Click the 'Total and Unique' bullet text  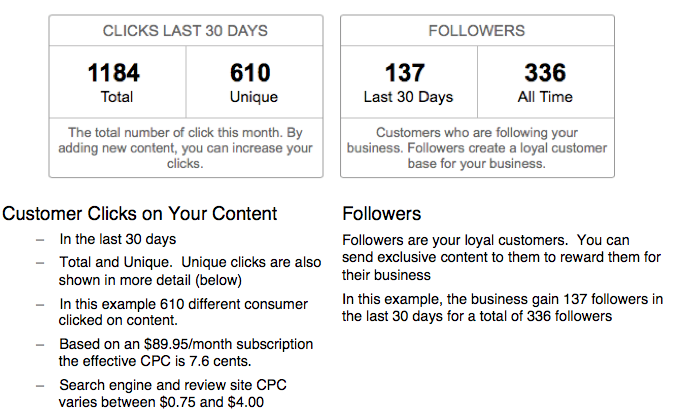point(190,271)
